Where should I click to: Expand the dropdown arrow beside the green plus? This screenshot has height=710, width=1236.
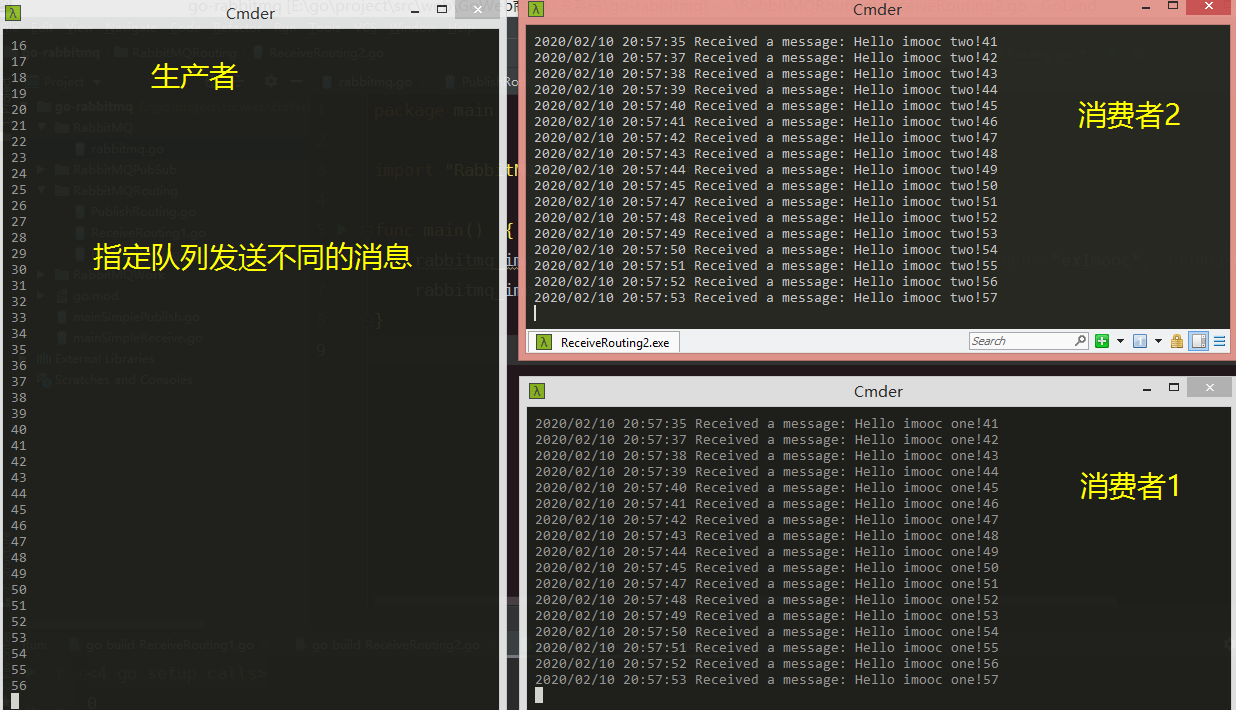point(1120,341)
